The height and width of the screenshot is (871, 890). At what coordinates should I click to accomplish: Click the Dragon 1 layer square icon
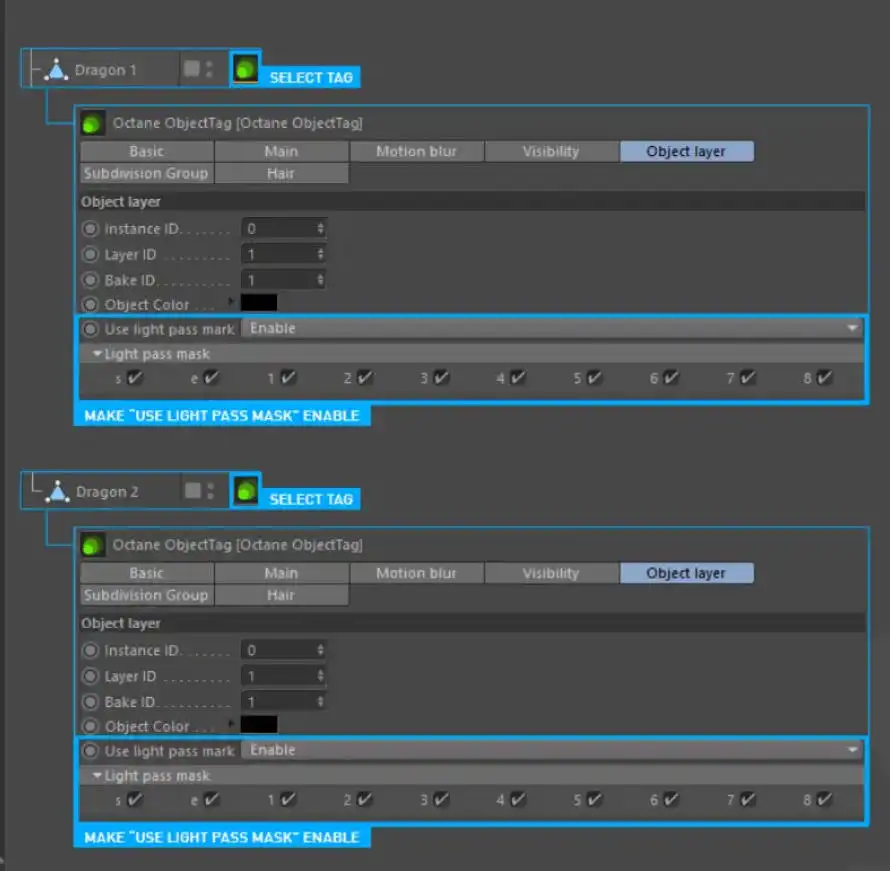(191, 69)
